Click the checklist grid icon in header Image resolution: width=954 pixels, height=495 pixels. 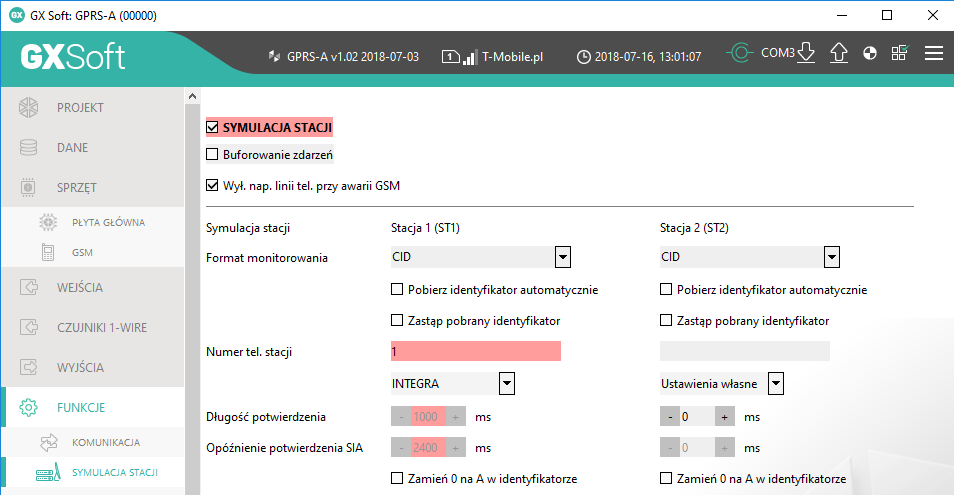(x=900, y=54)
